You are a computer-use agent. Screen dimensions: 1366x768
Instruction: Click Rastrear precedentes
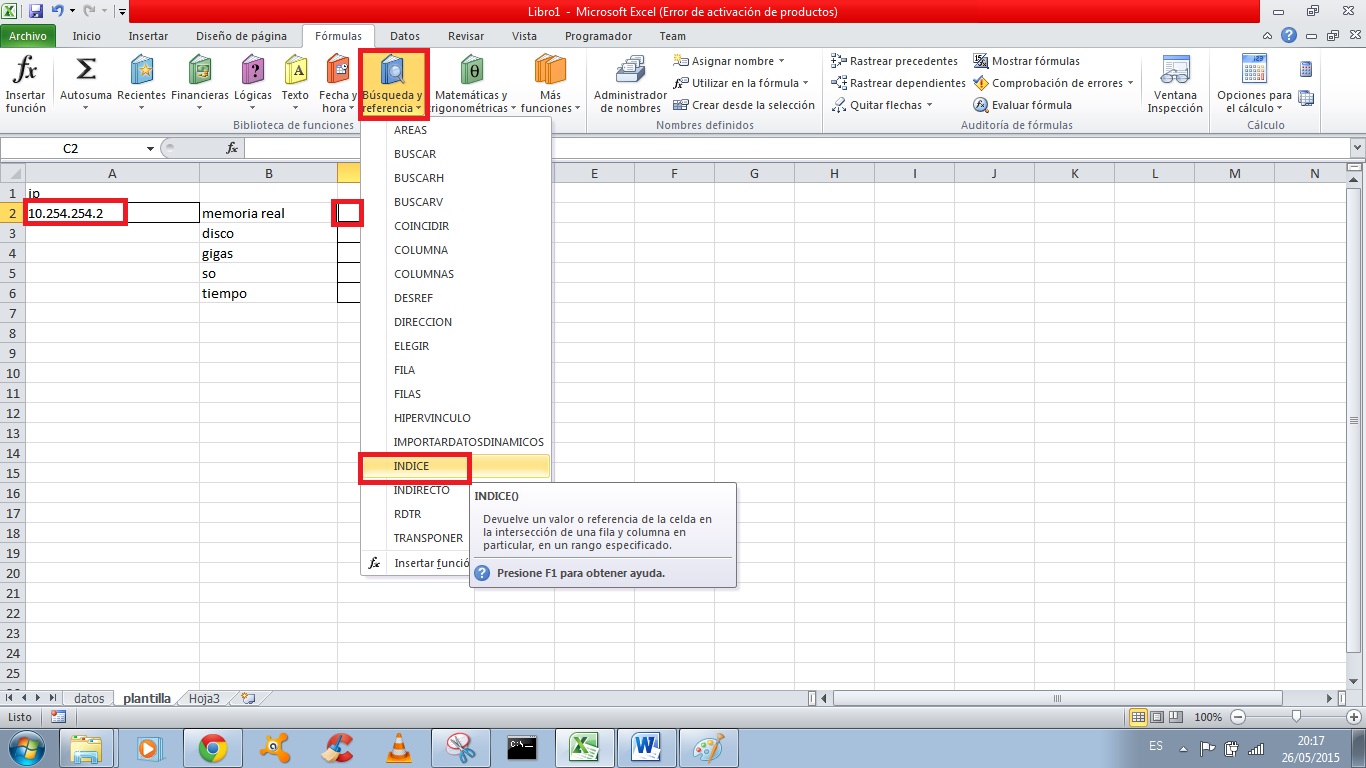tap(893, 60)
